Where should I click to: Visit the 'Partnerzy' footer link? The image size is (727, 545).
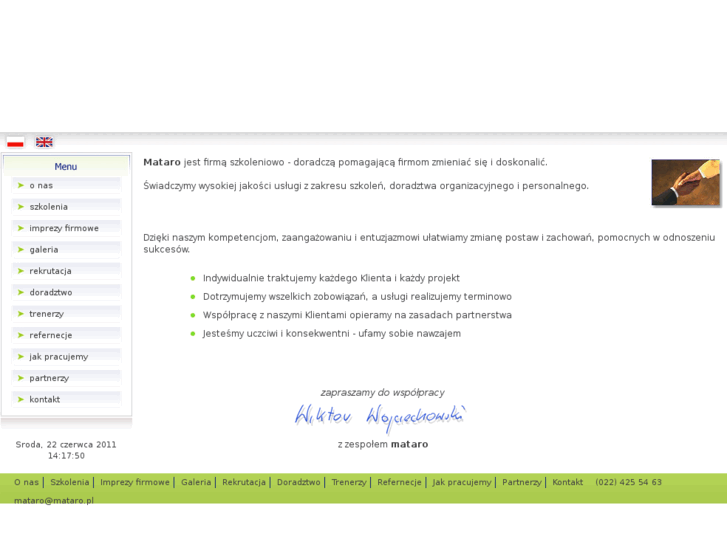[x=522, y=482]
